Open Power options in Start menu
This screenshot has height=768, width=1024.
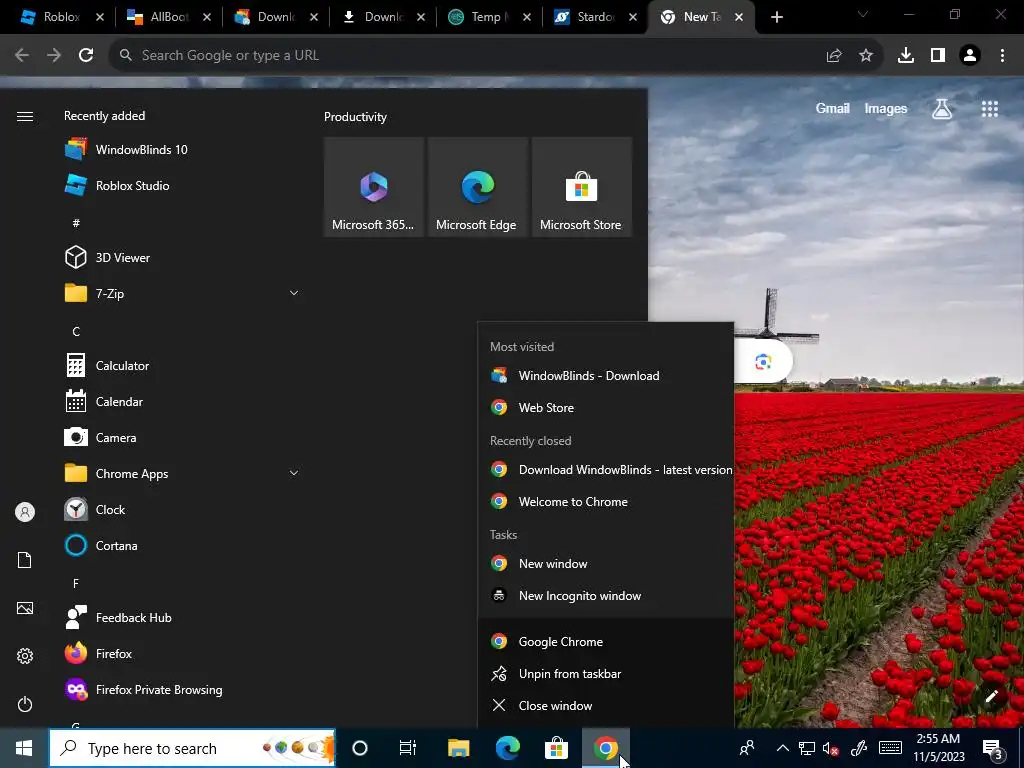coord(25,705)
